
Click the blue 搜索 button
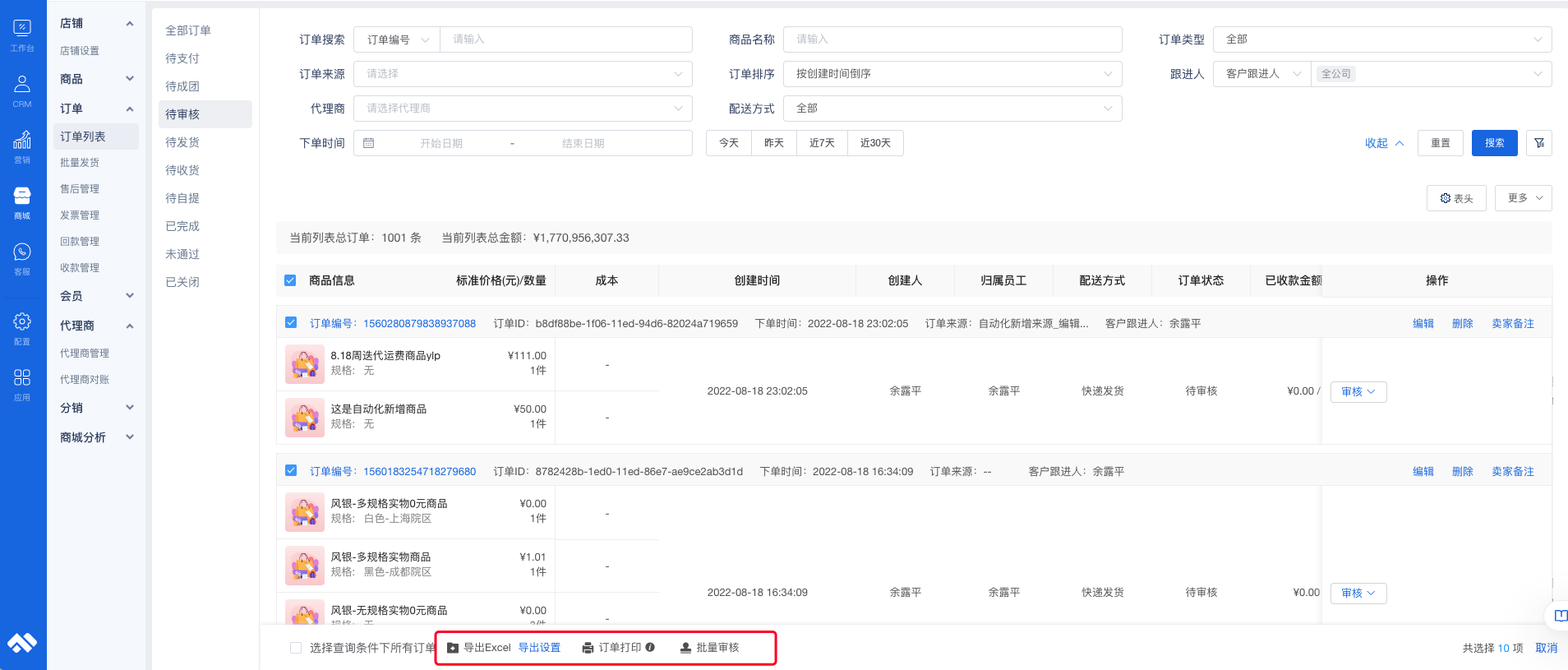click(x=1494, y=143)
